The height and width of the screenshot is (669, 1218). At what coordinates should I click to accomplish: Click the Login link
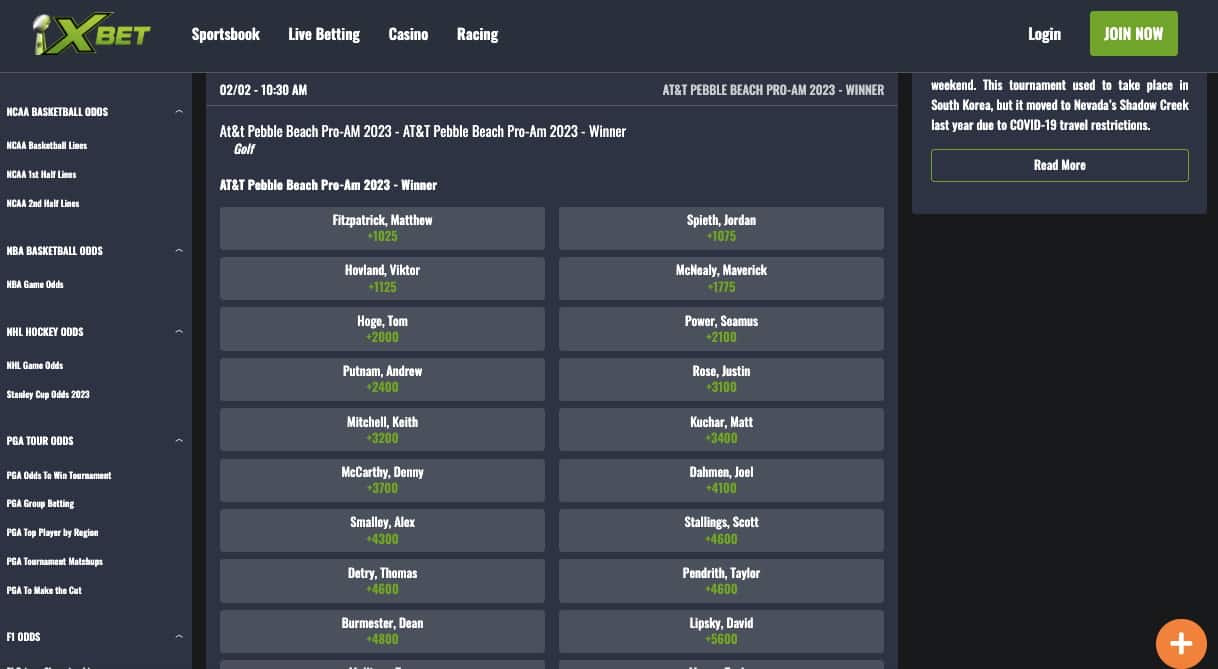pos(1044,34)
